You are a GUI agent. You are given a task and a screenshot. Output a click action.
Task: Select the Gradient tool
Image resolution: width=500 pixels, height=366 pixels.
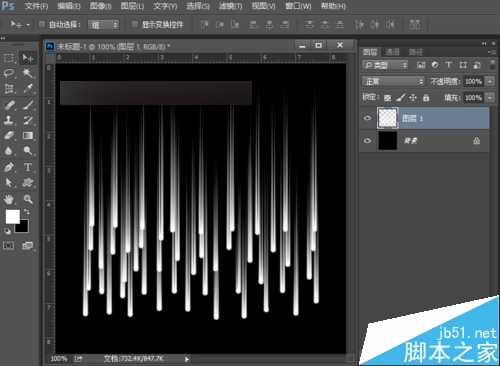pyautogui.click(x=28, y=136)
